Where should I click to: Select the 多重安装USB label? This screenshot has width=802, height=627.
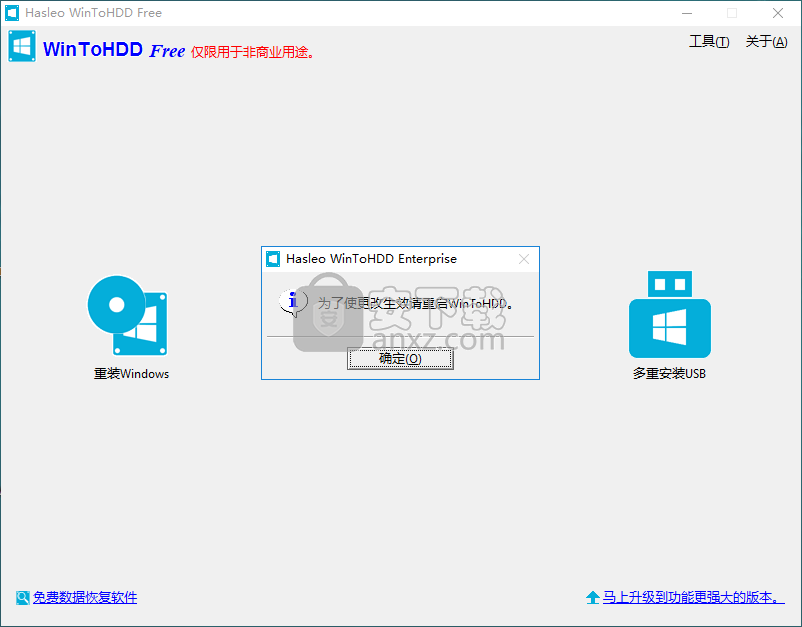tap(670, 374)
